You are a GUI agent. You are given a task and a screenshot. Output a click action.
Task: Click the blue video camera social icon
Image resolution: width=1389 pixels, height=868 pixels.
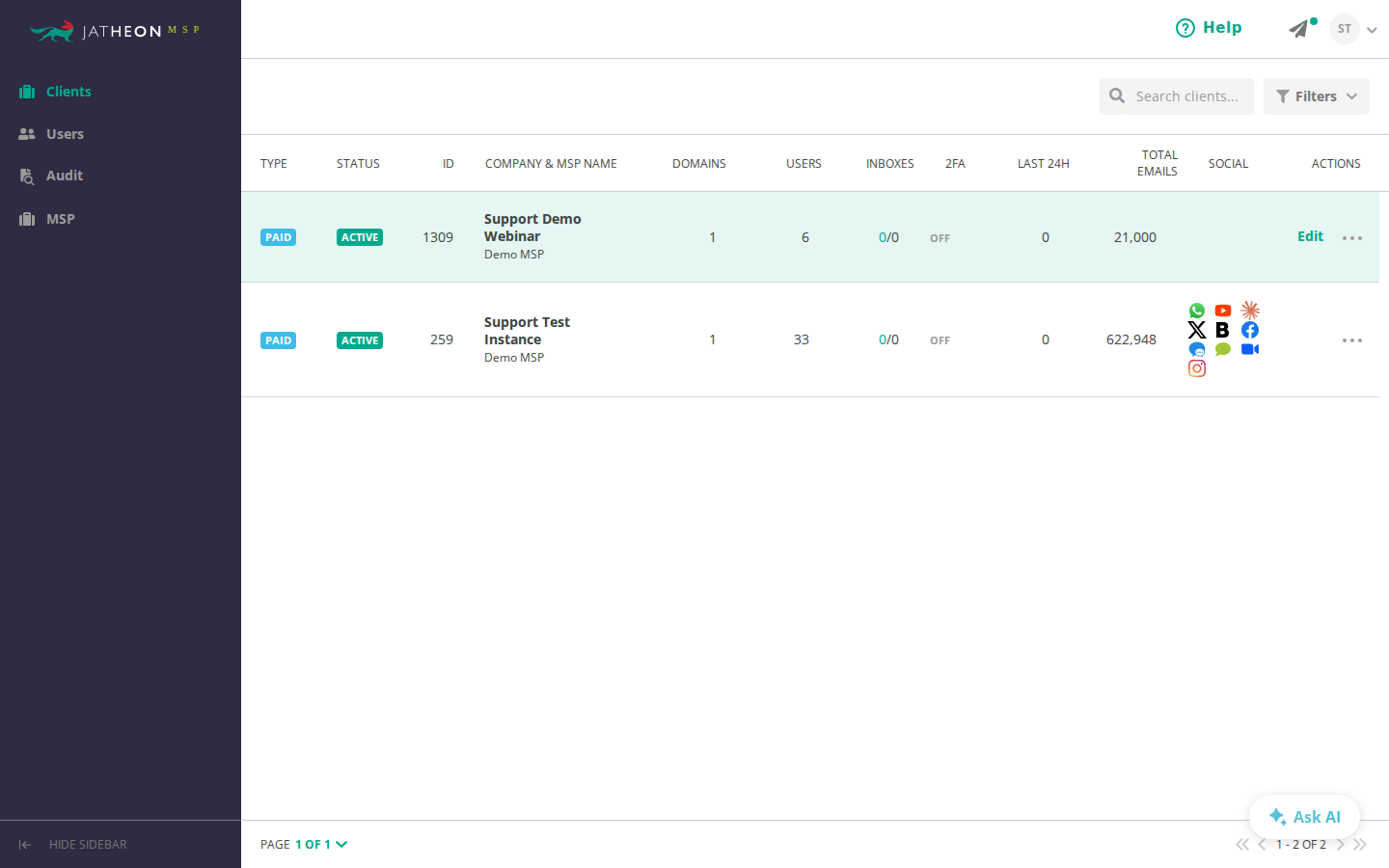point(1250,349)
